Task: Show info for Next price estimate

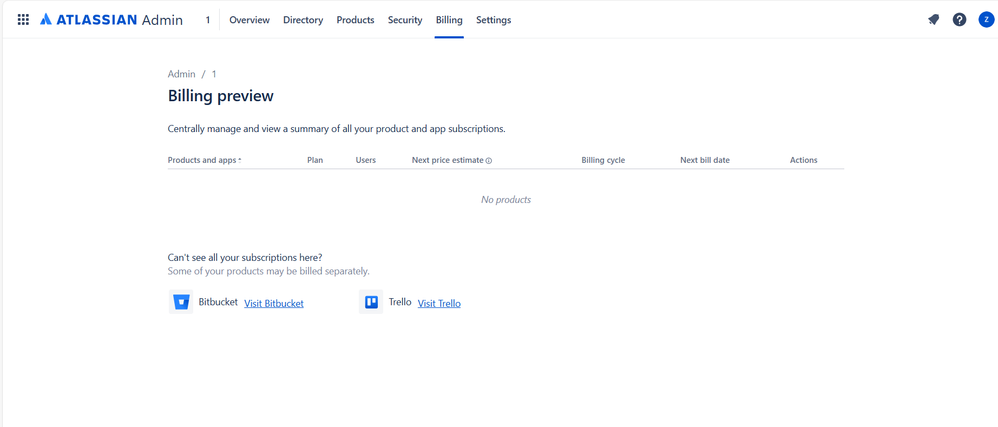Action: coord(489,160)
